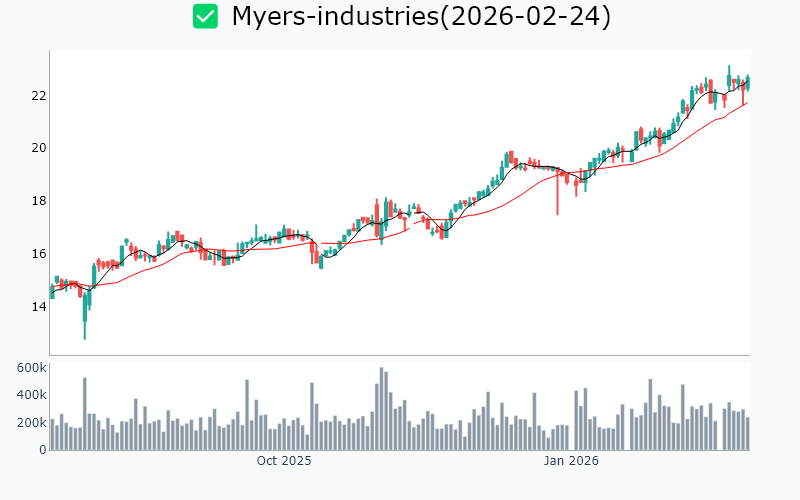
Task: Click the 400k volume axis label
Action: pos(32,395)
